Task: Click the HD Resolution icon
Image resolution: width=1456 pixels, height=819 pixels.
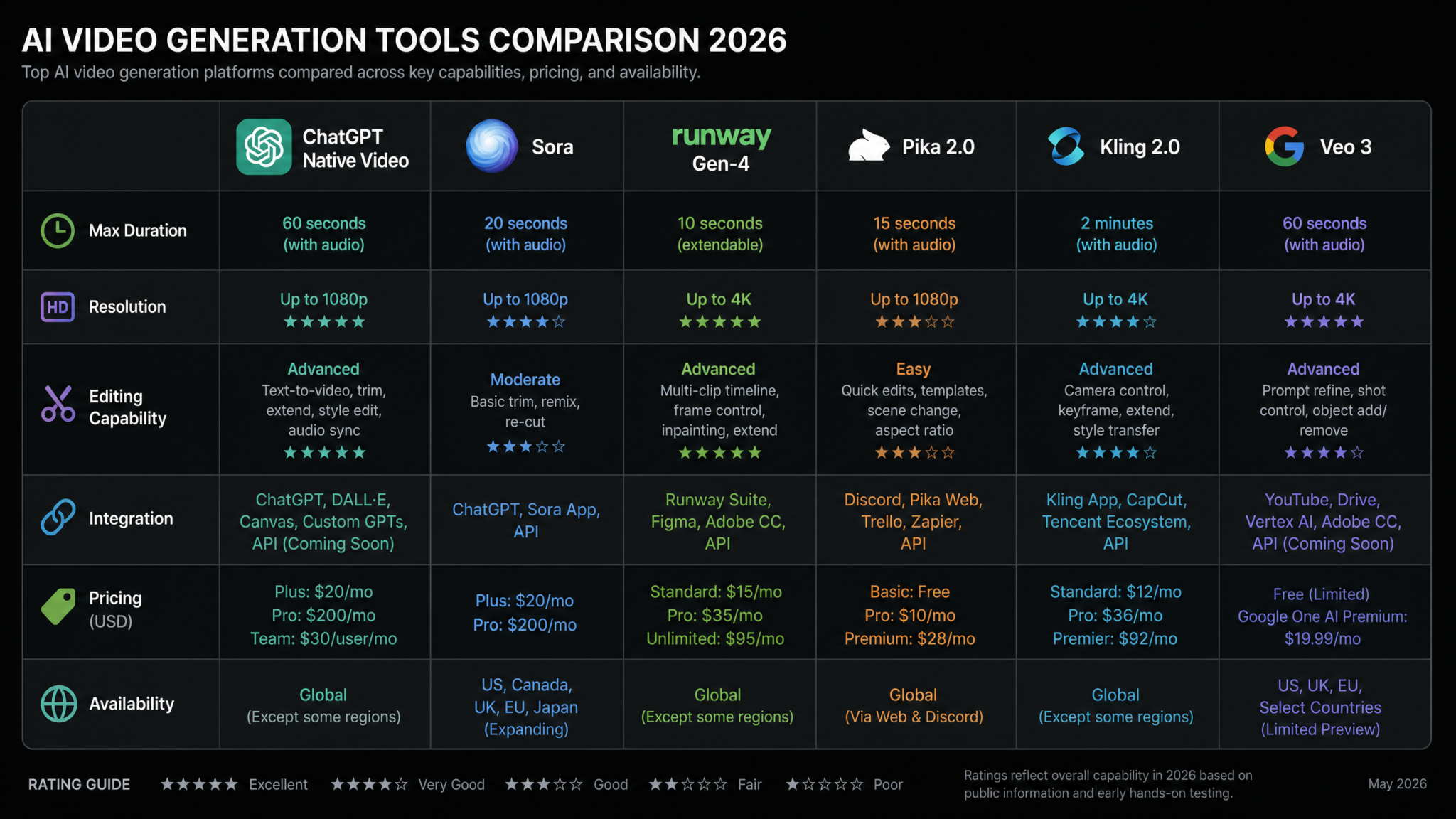Action: click(x=58, y=307)
